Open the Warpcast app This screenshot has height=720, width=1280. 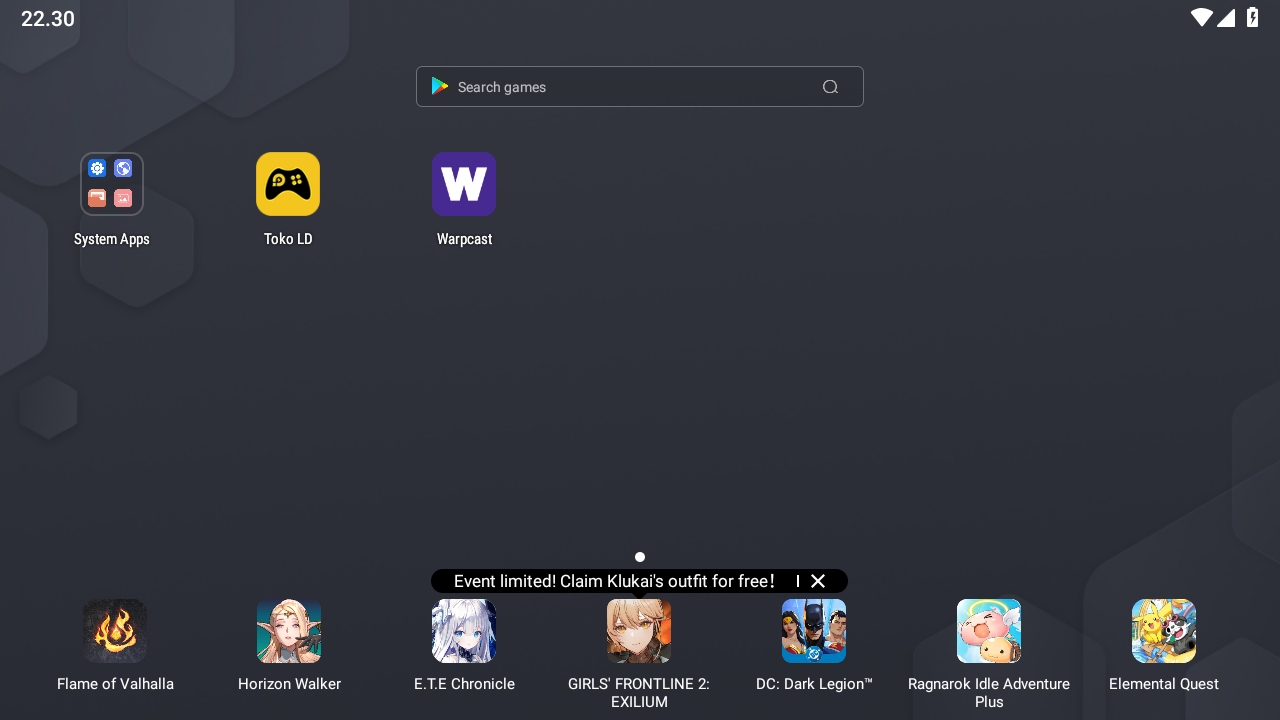(464, 184)
